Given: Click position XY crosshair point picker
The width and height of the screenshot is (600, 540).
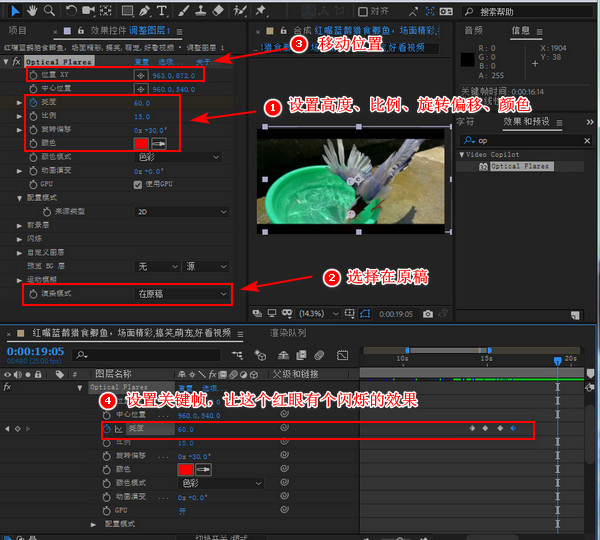Looking at the screenshot, I should click(x=140, y=75).
